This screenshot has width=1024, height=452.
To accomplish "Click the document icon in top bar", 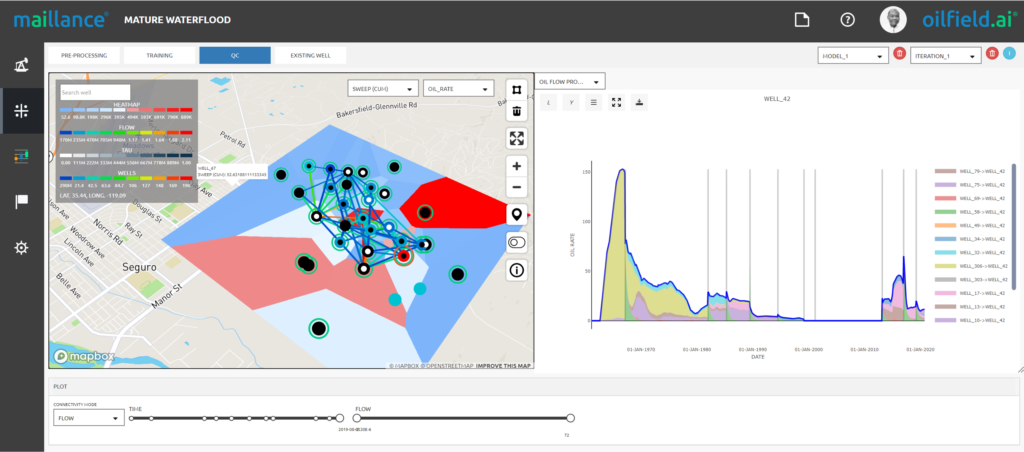I will point(801,20).
